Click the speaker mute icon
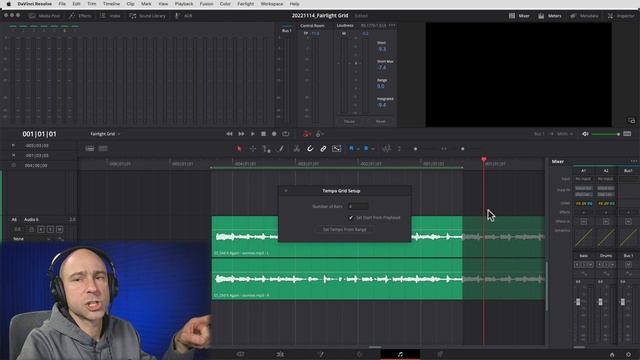640x360 pixels. pos(585,134)
